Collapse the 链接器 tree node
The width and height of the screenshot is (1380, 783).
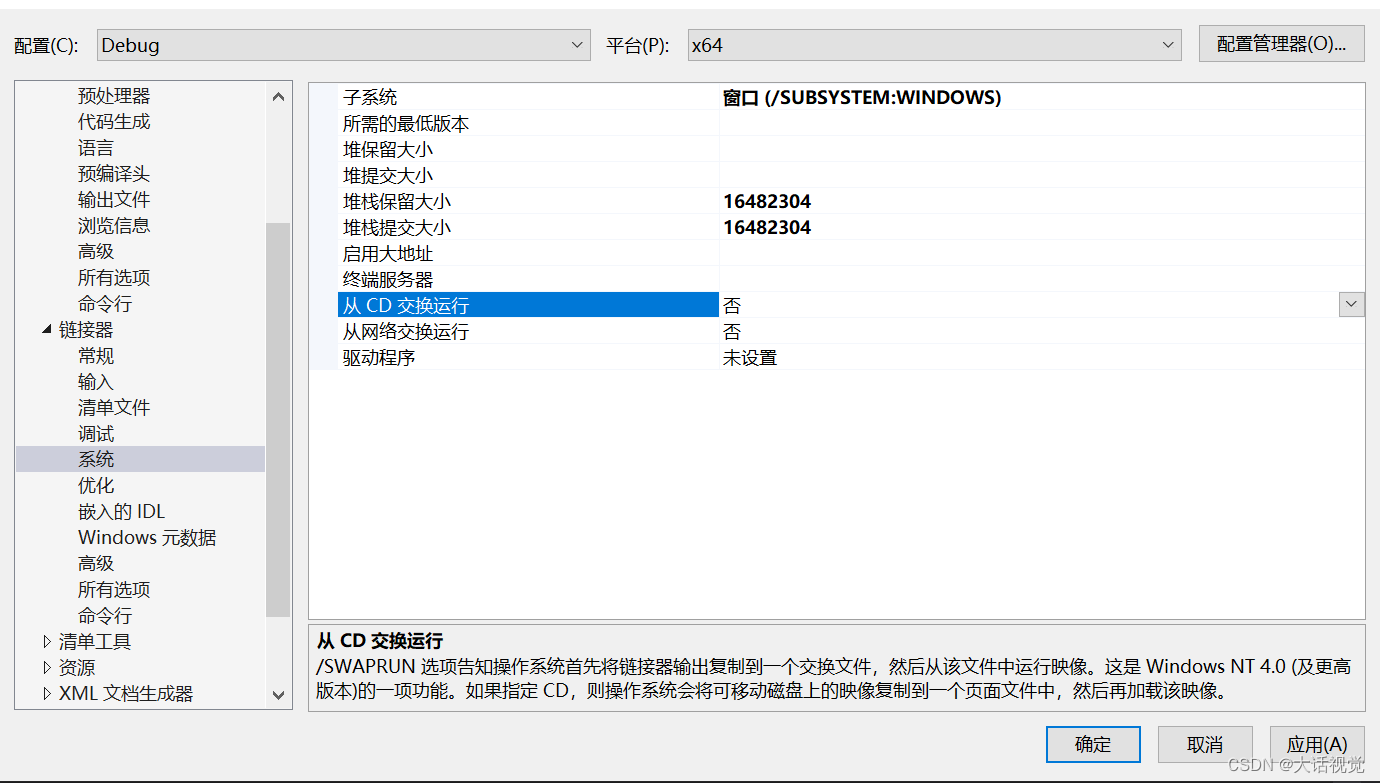(46, 329)
